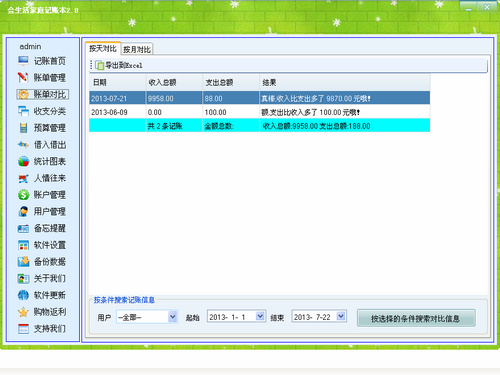Viewport: 500px width, 375px height.
Task: Open 用户管理 menu label
Action: (x=50, y=212)
